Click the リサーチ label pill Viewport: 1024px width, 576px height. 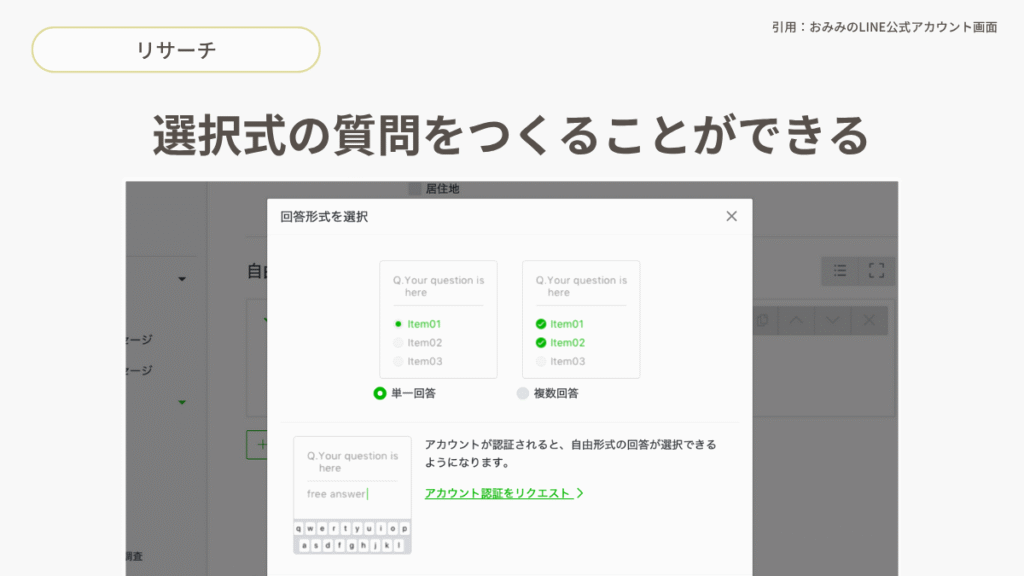pyautogui.click(x=176, y=50)
